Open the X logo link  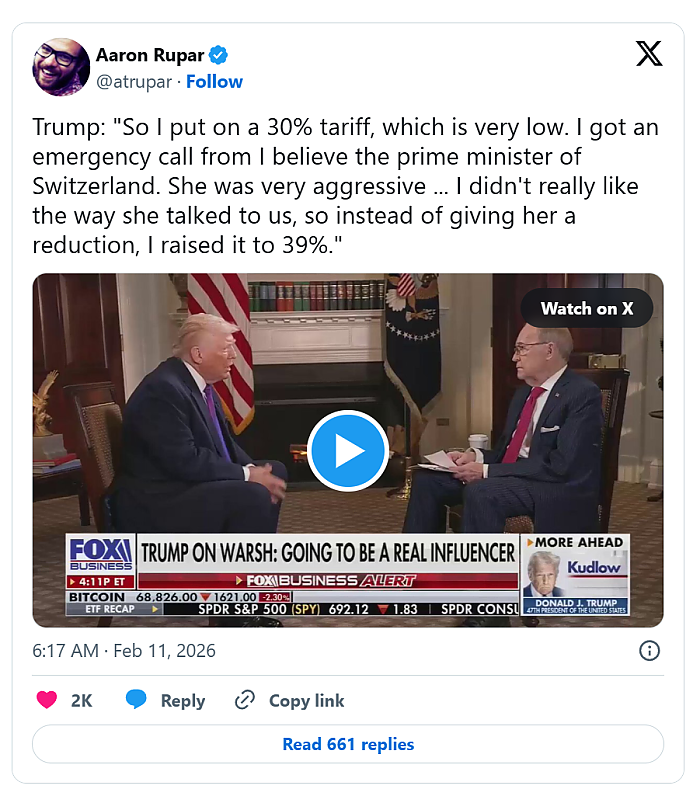(649, 55)
